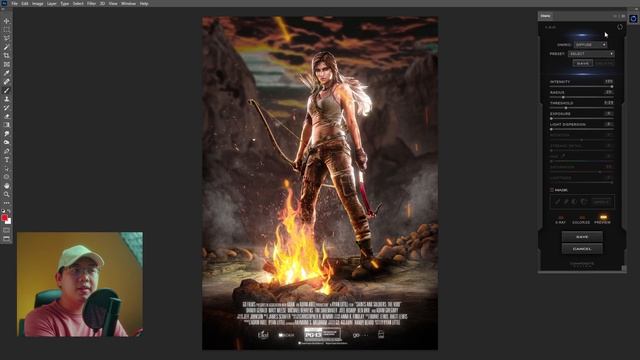The image size is (640, 360).
Task: Open the Layer menu
Action: tap(52, 4)
